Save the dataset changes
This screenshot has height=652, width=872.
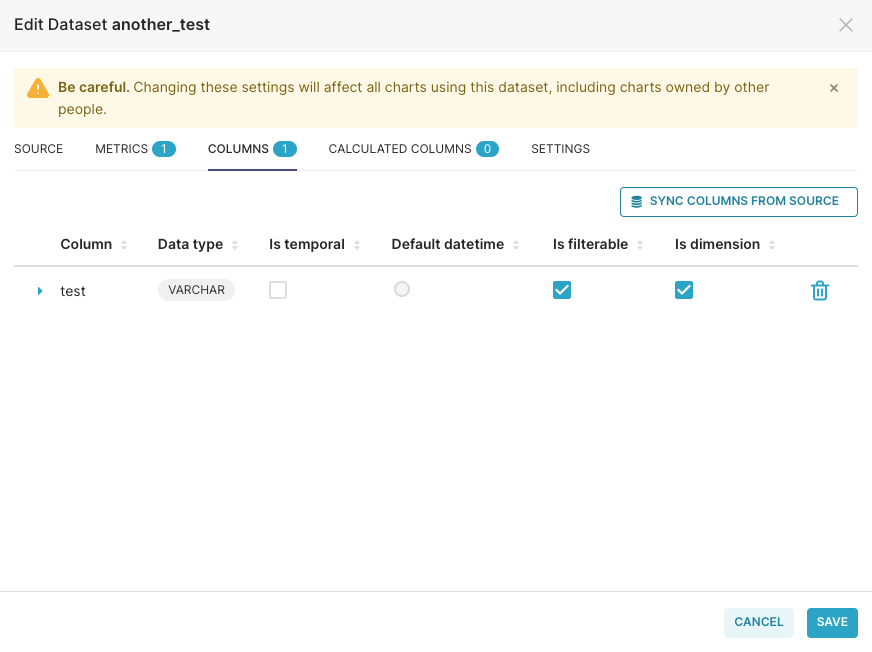(832, 622)
